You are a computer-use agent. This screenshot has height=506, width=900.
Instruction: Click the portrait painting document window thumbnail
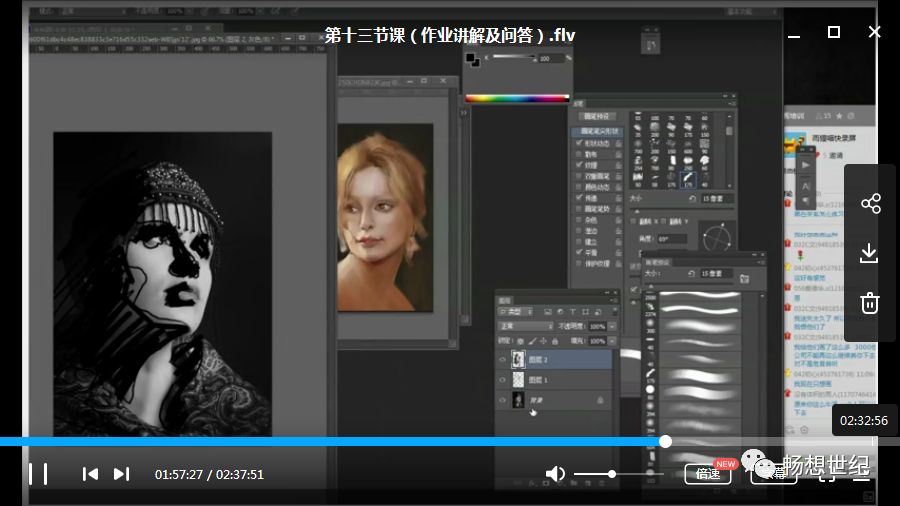coord(385,217)
